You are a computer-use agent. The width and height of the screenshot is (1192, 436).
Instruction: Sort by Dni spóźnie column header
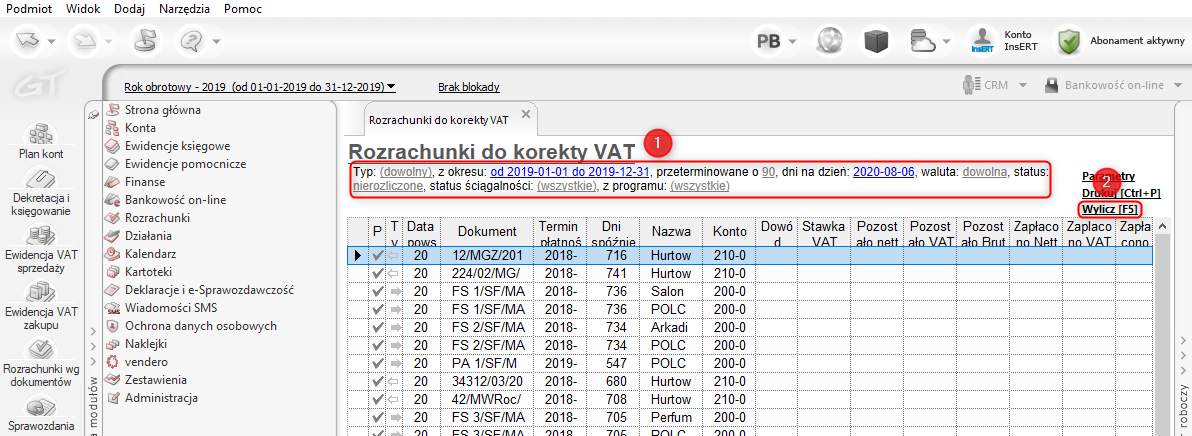click(x=613, y=232)
